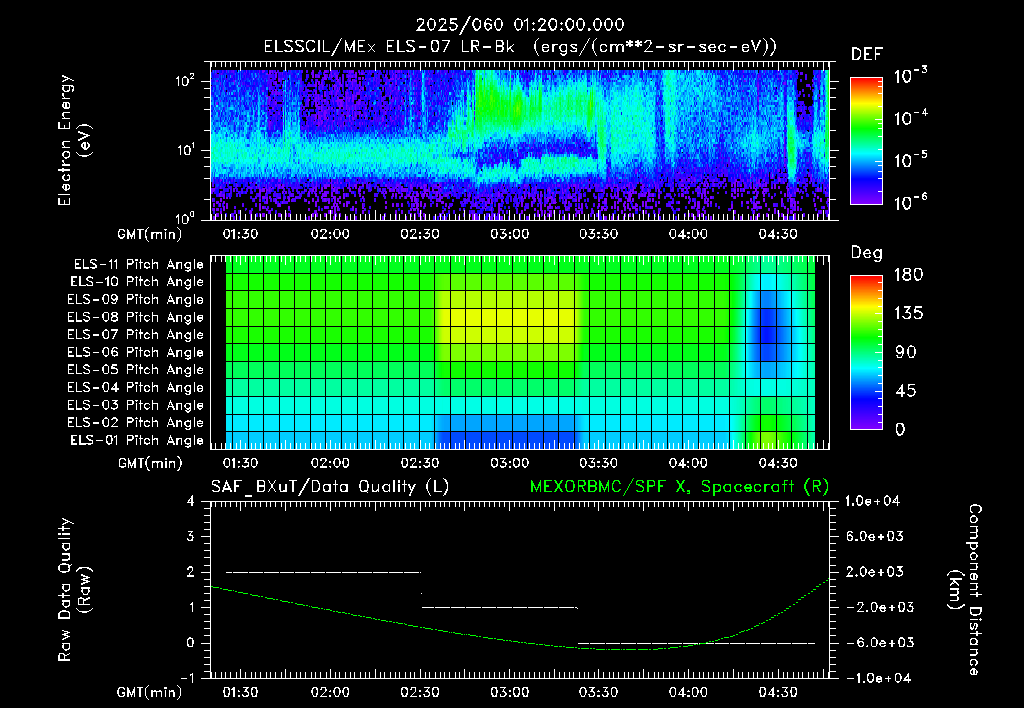Viewport: 1024px width, 708px height.
Task: Click the 02:30 tick label under pitch angle panel
Action: (420, 463)
